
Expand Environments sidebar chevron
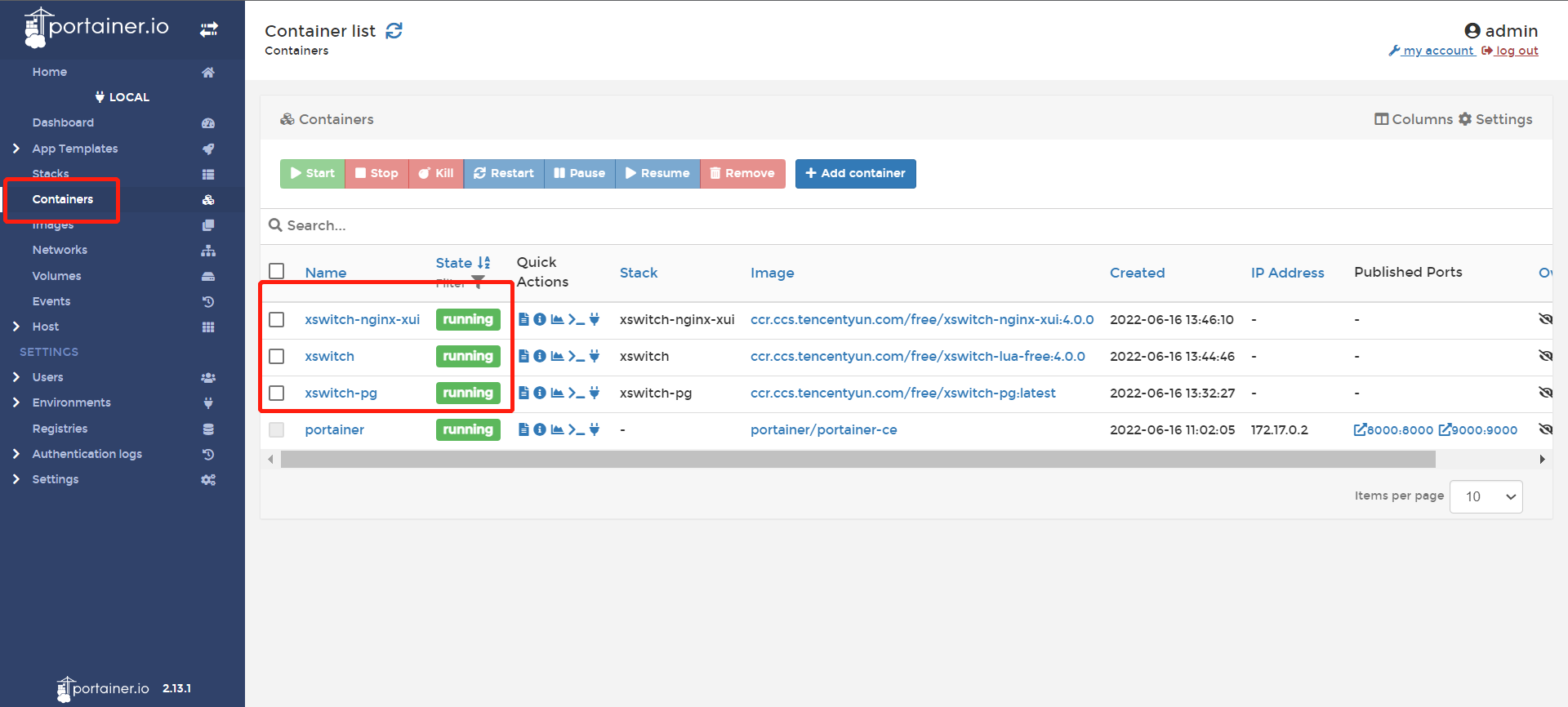(16, 402)
